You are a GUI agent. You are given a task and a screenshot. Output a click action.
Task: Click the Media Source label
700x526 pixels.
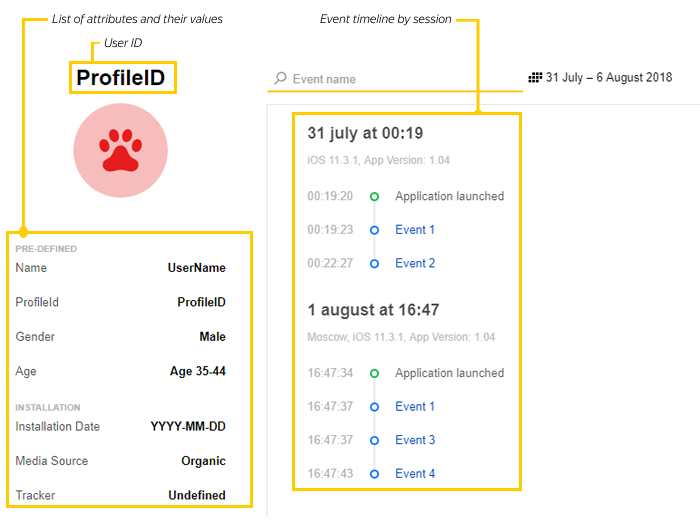tap(51, 461)
